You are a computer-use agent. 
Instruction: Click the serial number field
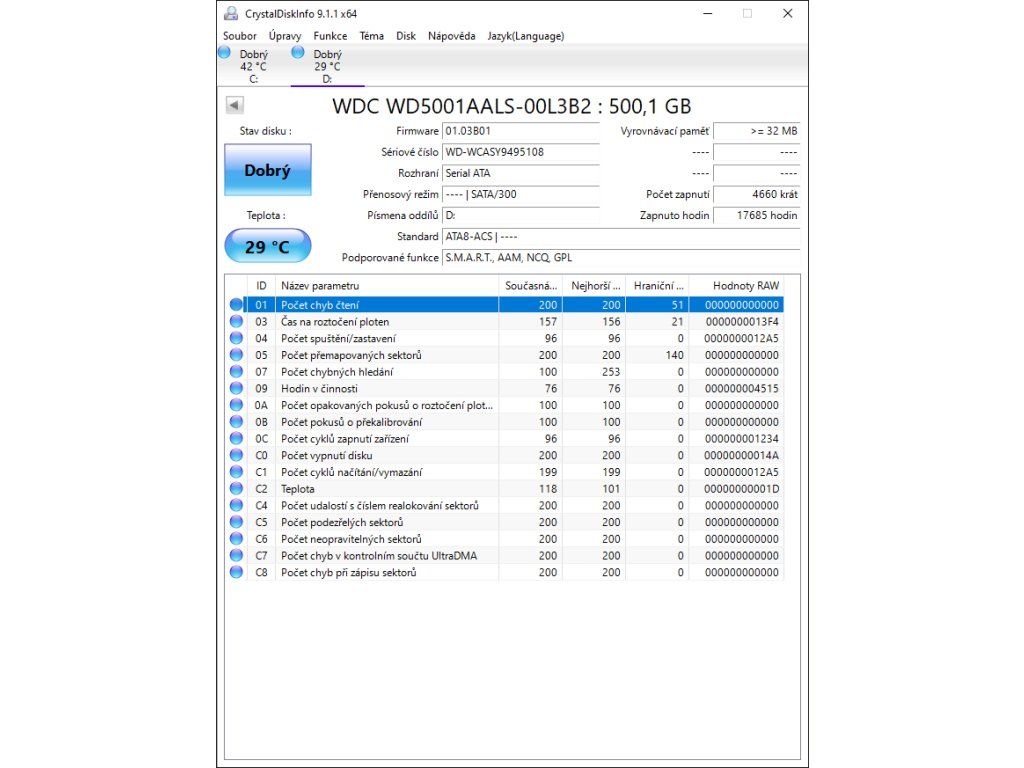point(520,152)
